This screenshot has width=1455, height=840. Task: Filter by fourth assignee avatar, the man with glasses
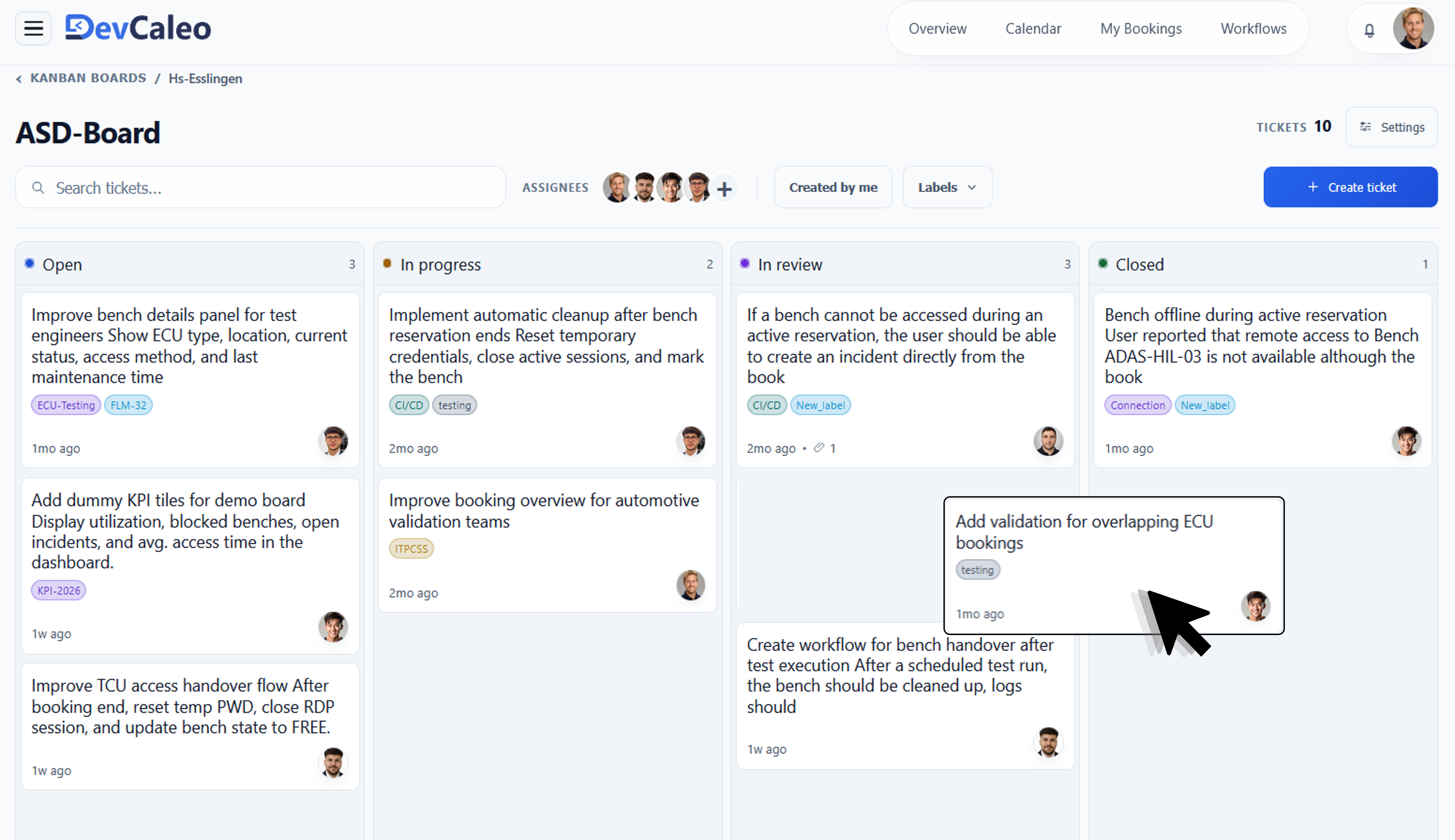point(698,187)
